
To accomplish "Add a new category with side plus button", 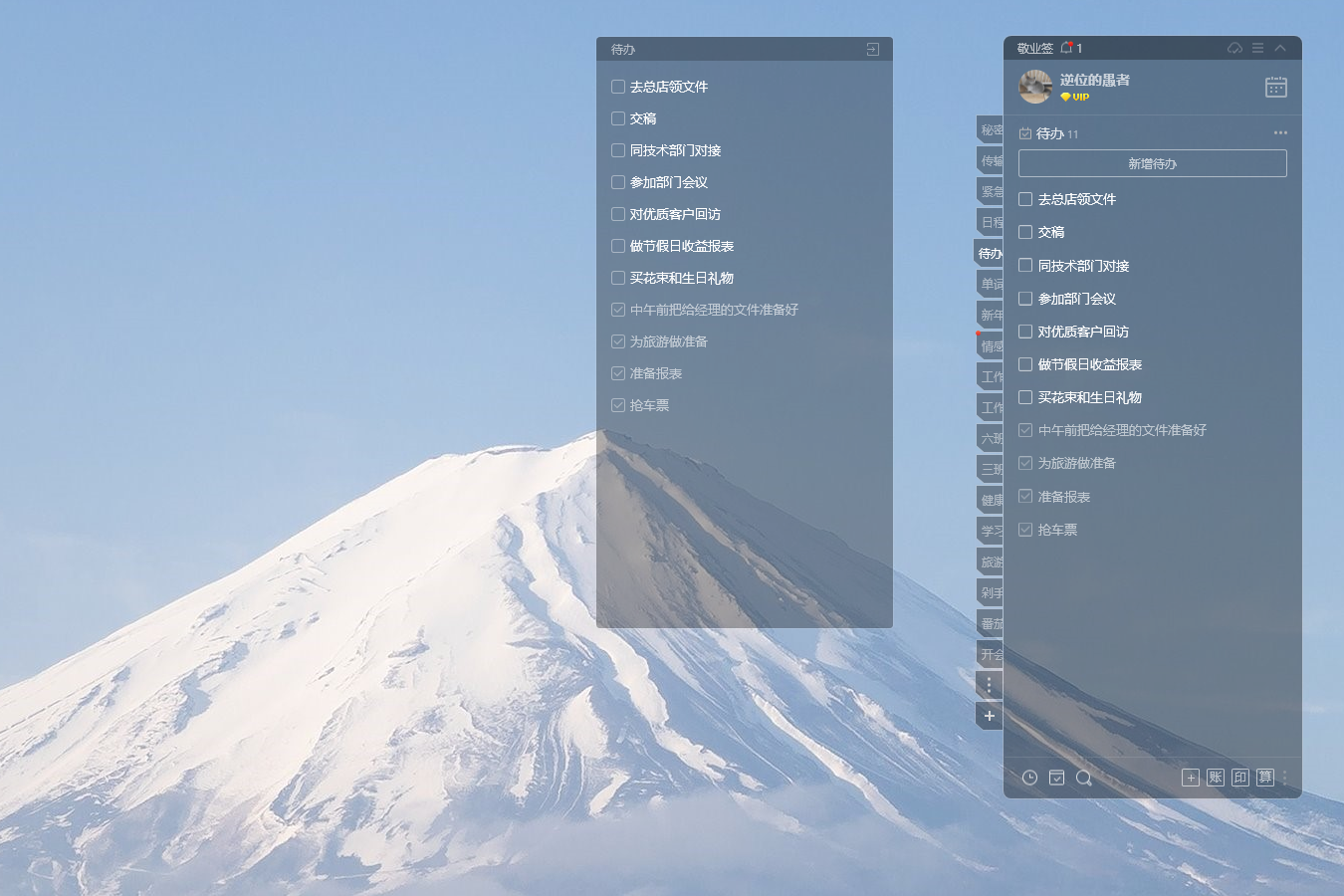I will click(x=989, y=716).
